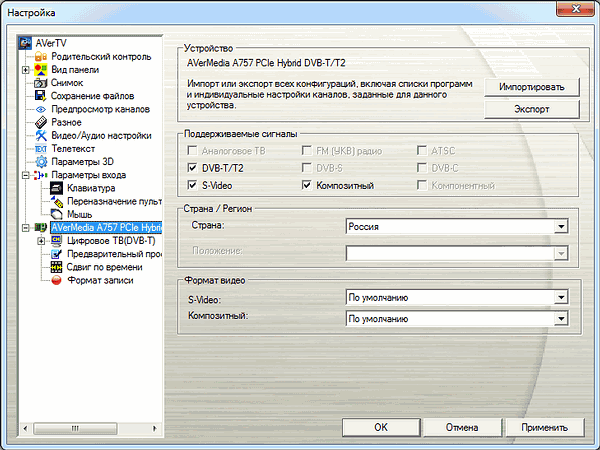Click the AVerMedia A757 device card icon

(x=41, y=227)
